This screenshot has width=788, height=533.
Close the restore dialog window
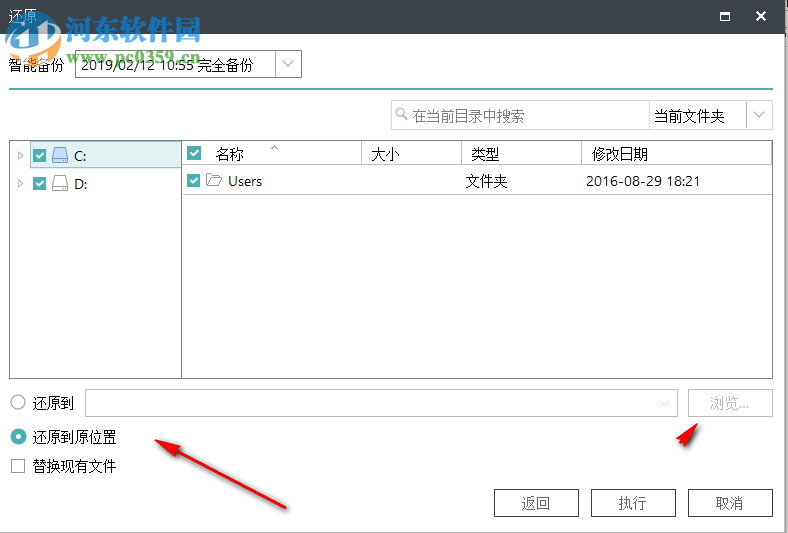coord(761,17)
